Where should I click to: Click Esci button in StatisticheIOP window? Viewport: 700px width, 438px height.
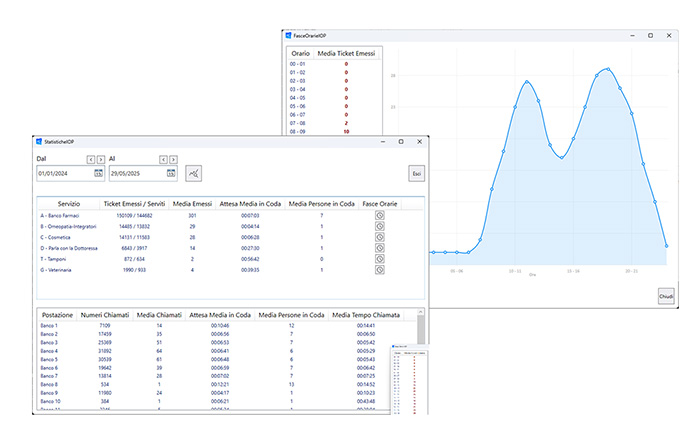coord(417,173)
